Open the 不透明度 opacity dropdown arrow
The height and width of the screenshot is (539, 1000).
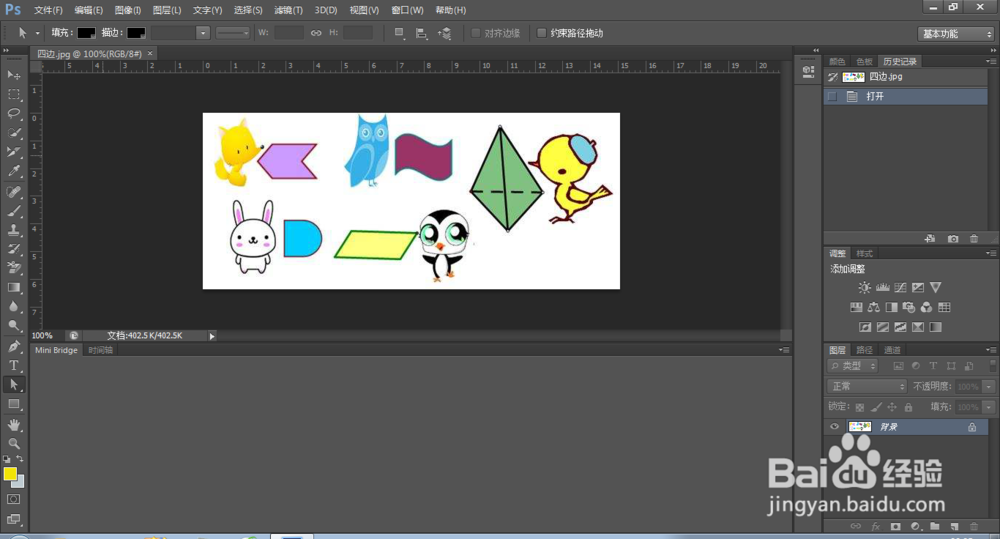point(989,387)
